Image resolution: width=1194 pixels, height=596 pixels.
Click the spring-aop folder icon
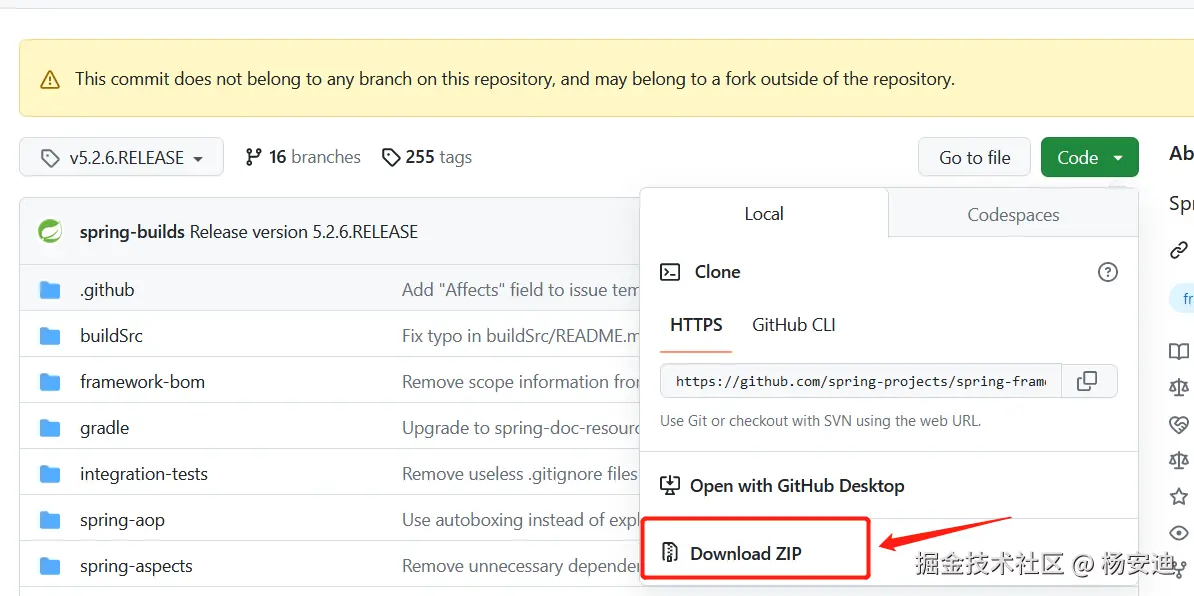[50, 520]
